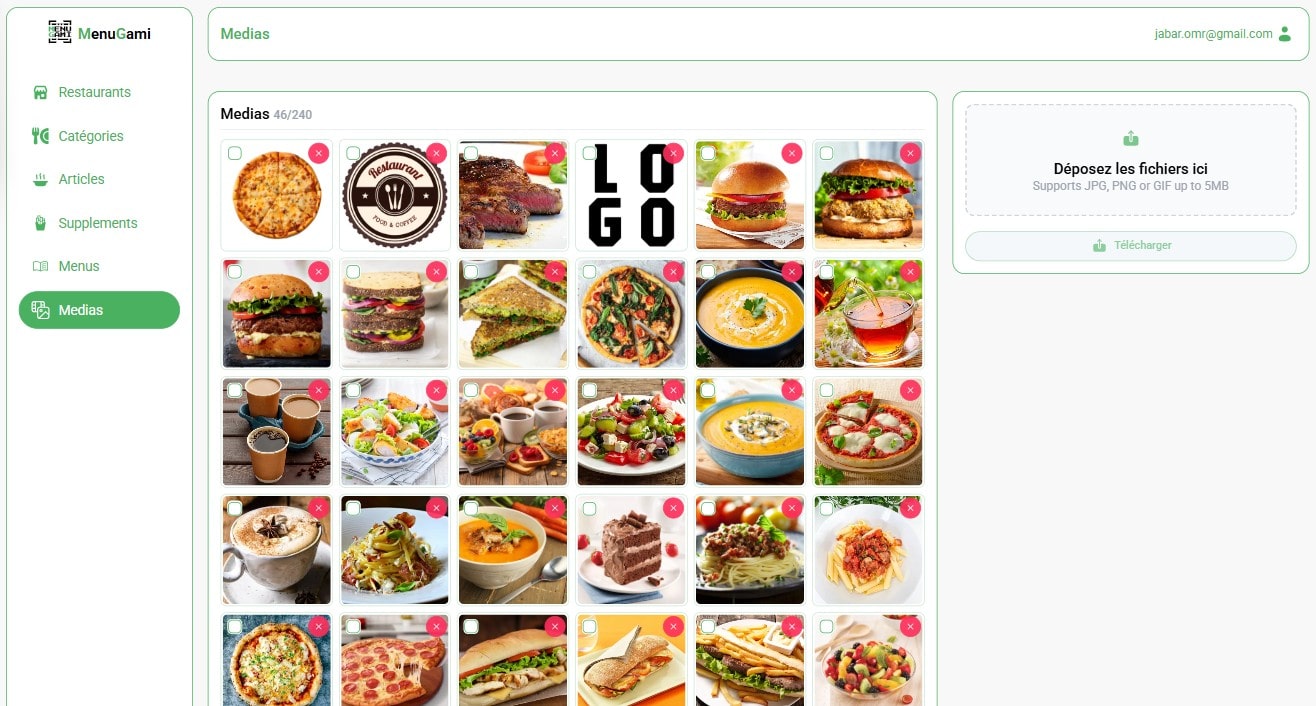Delete the whole pizza image with the red X

pyautogui.click(x=318, y=153)
